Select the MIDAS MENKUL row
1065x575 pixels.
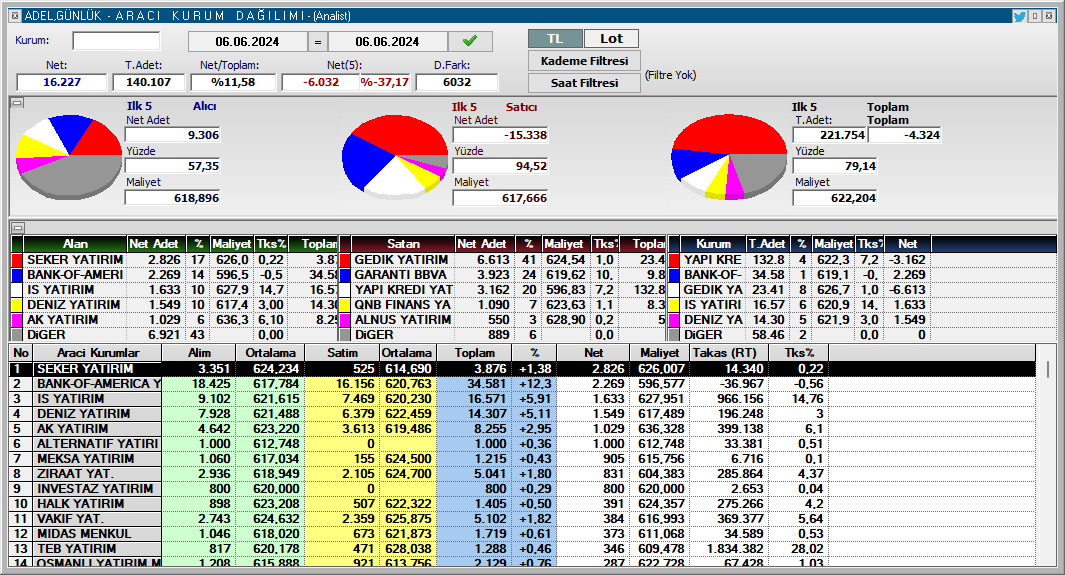pos(522,534)
